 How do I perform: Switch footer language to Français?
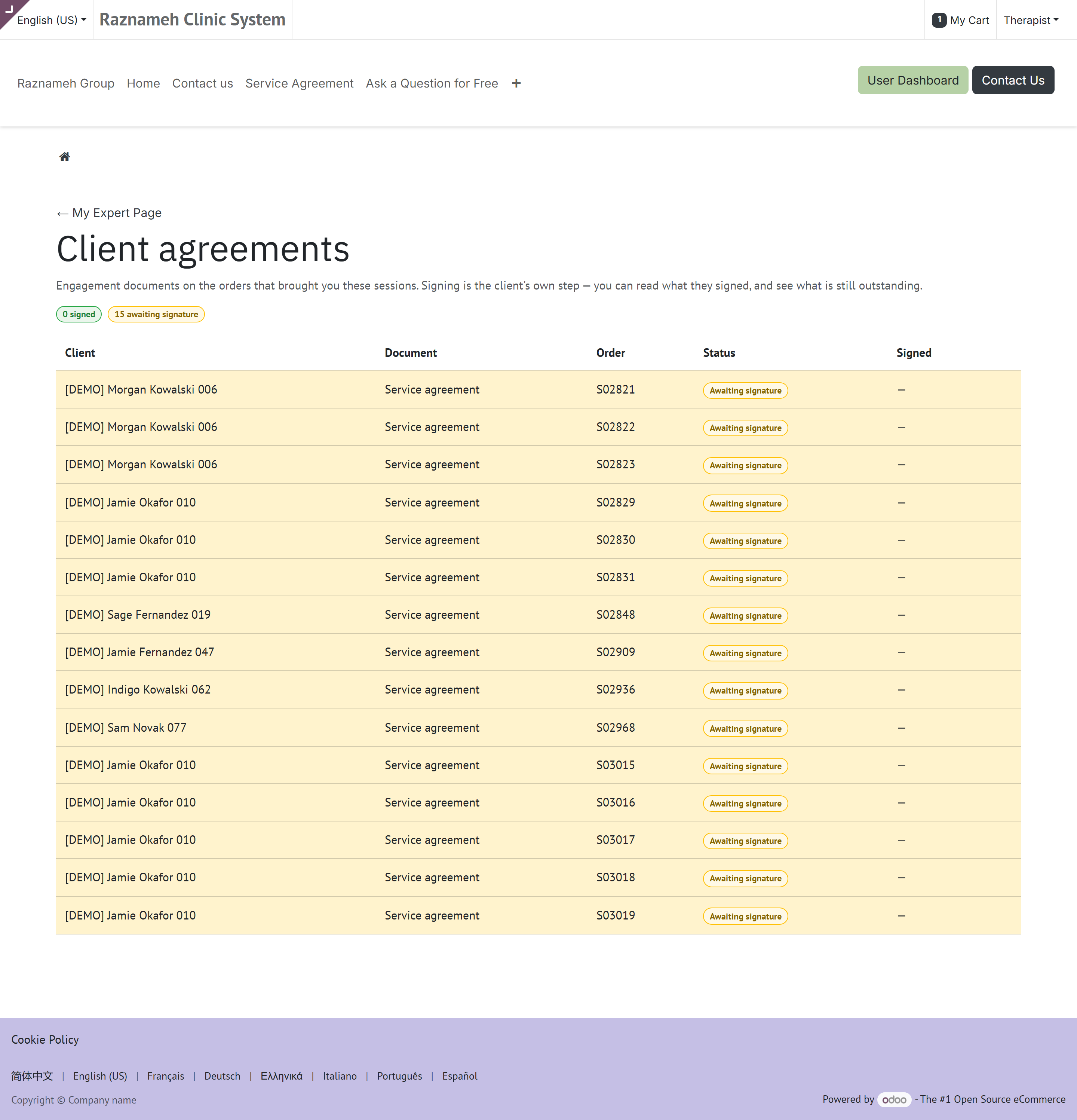click(x=166, y=1076)
